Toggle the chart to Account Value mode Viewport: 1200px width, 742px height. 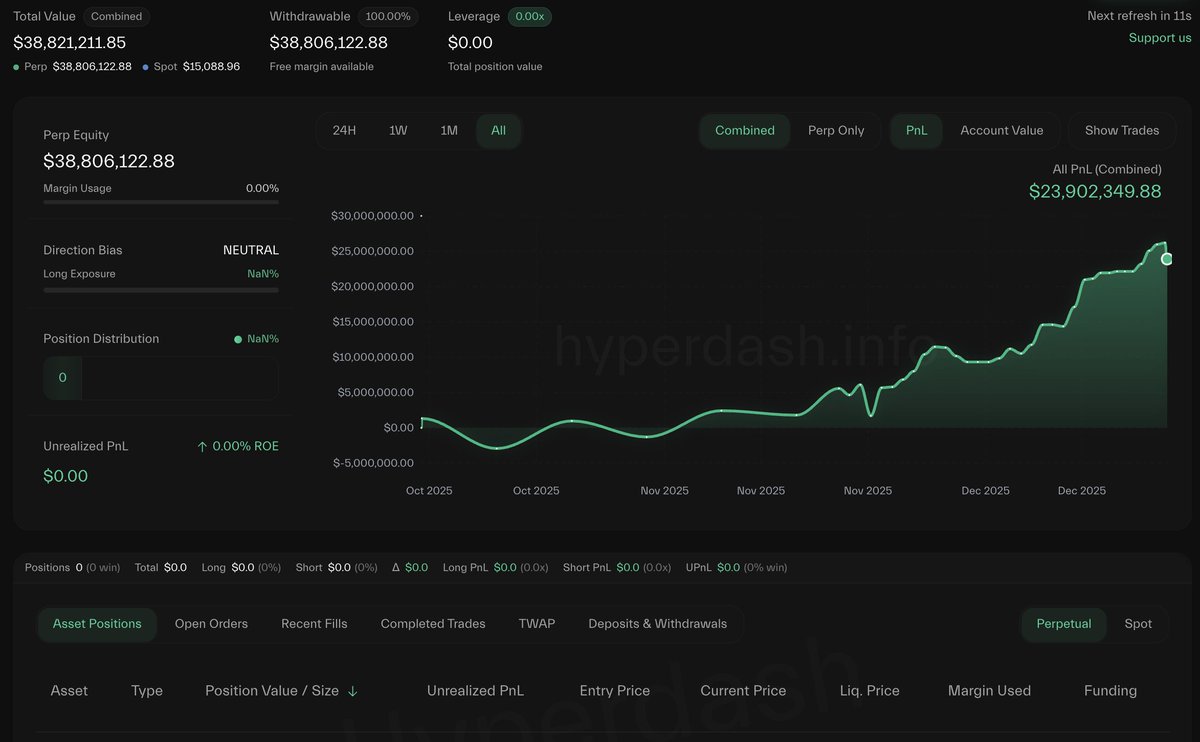(x=1002, y=130)
